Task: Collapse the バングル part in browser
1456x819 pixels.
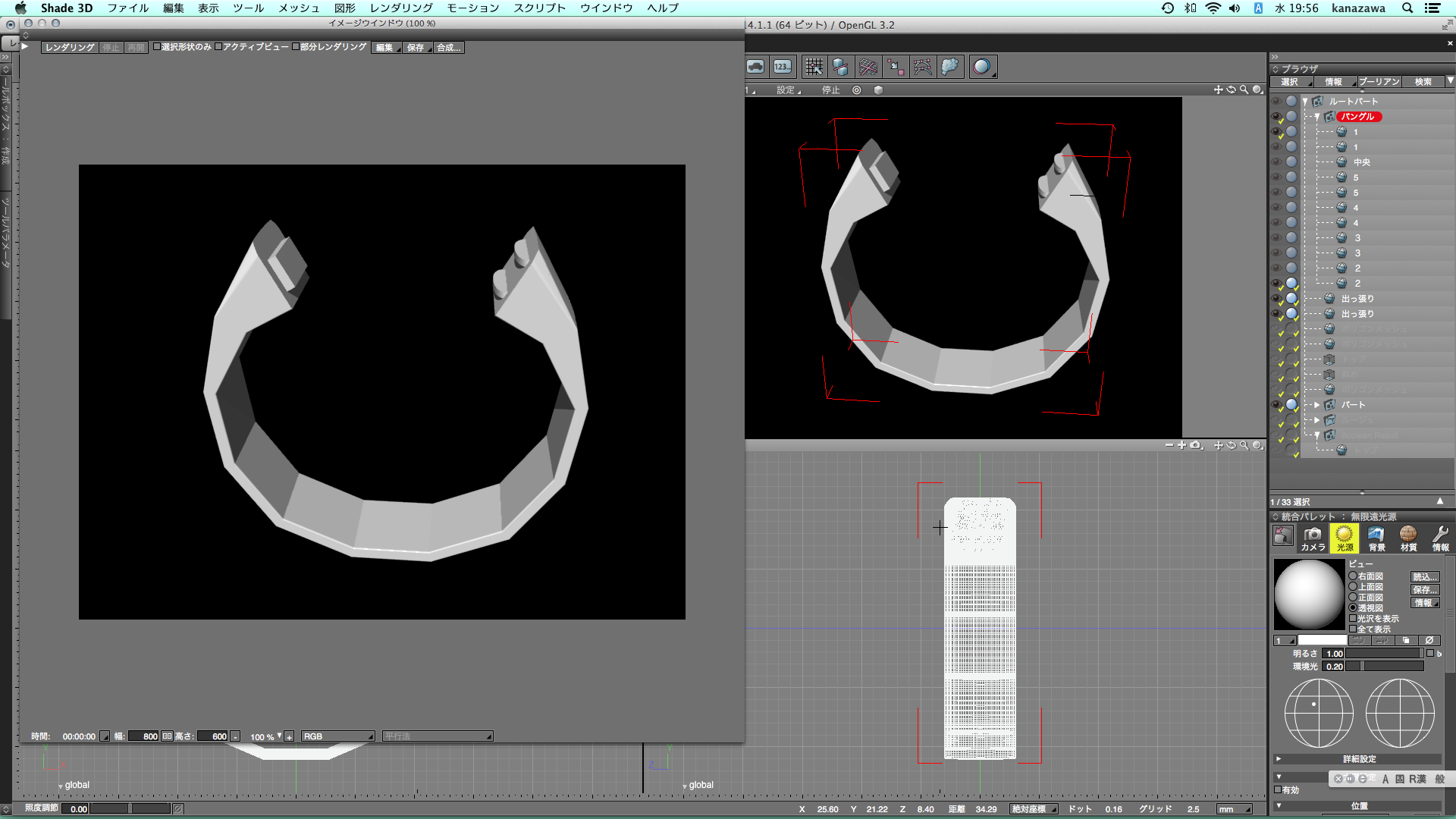Action: click(x=1317, y=117)
